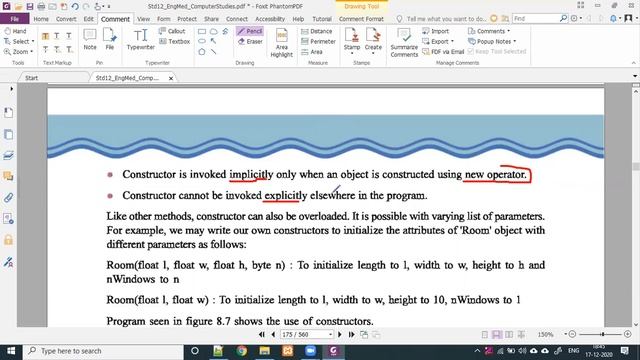
Task: Pick the Oval drawing tool
Action: tap(202, 41)
